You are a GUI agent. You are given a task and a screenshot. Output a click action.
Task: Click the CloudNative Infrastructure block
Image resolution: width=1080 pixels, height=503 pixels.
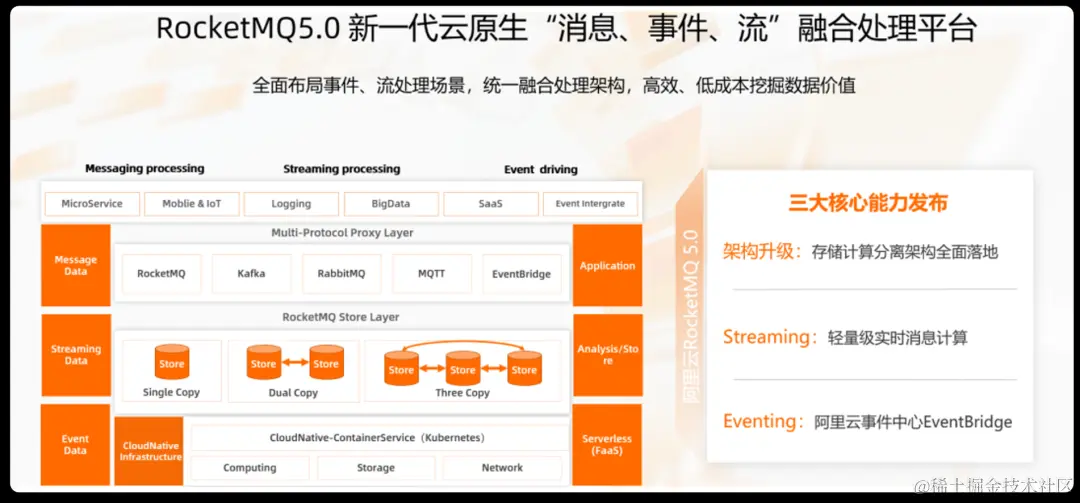click(149, 451)
